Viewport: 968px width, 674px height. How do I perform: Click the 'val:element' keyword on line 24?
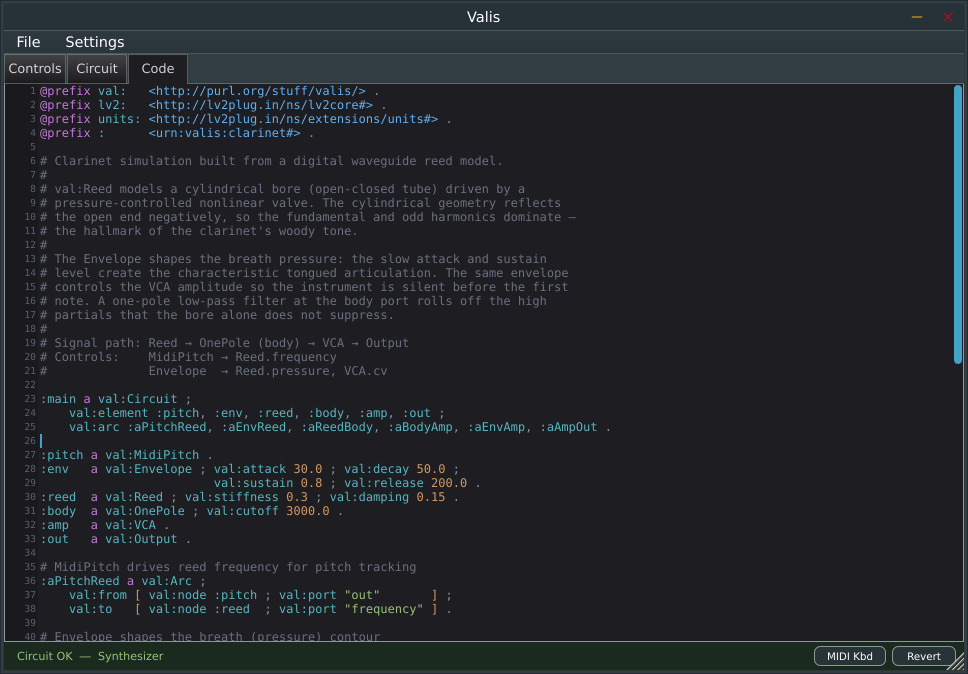tap(109, 413)
